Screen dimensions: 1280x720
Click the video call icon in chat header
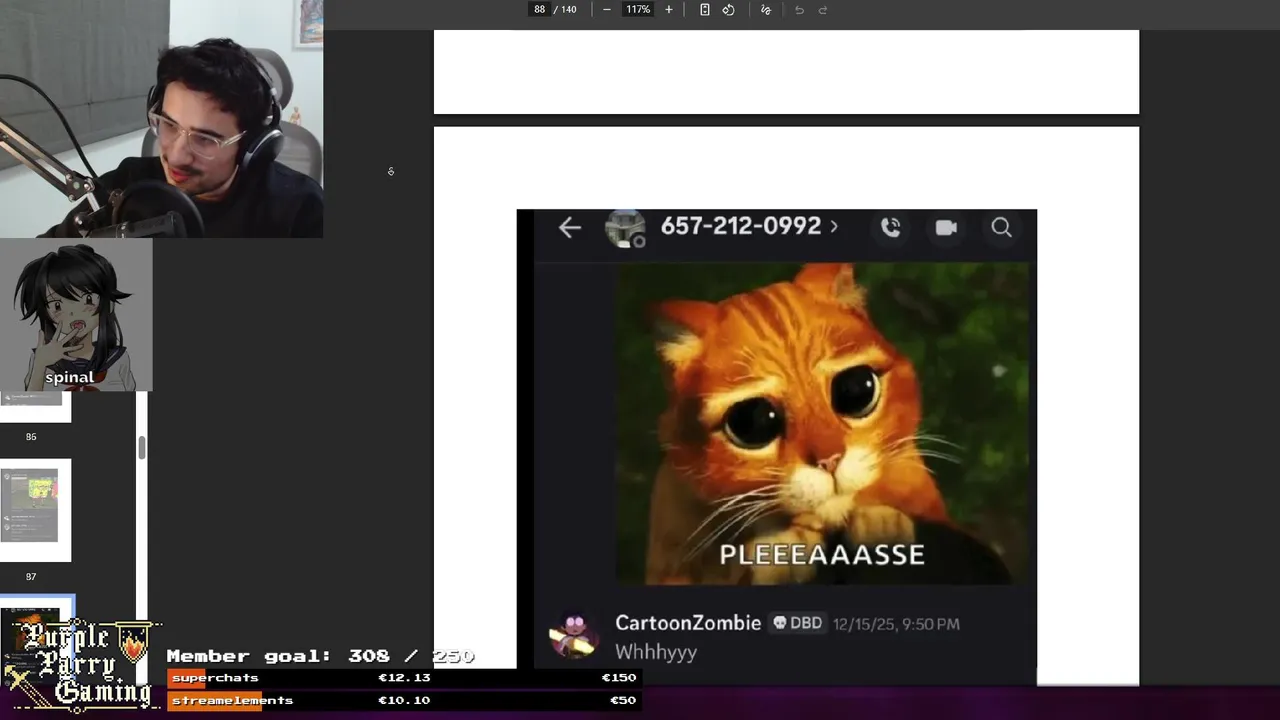(946, 228)
